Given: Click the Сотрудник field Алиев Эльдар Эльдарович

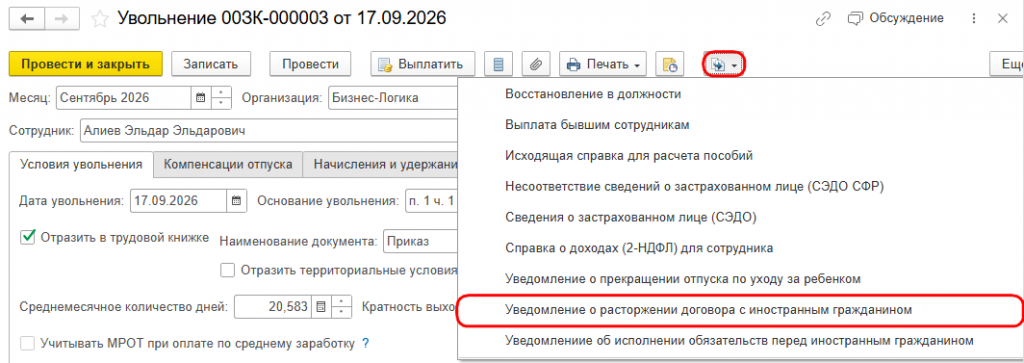Looking at the screenshot, I should point(268,131).
